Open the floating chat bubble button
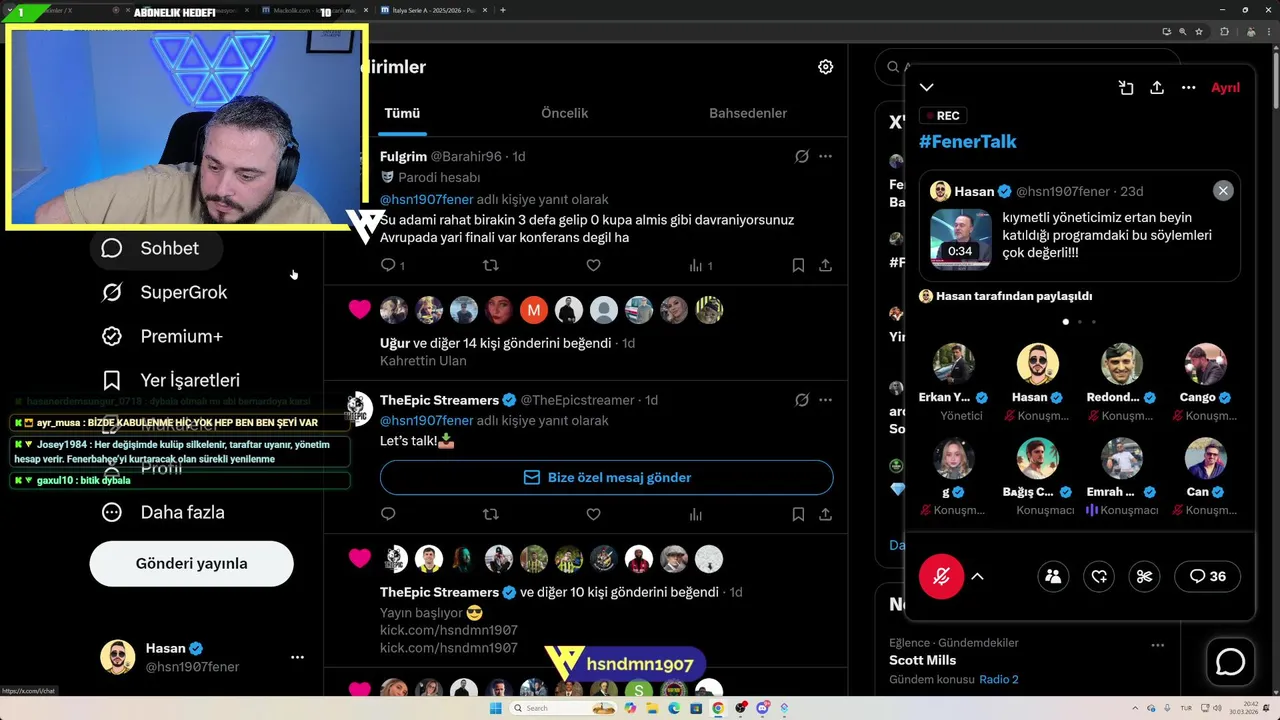The height and width of the screenshot is (720, 1280). pyautogui.click(x=1230, y=662)
